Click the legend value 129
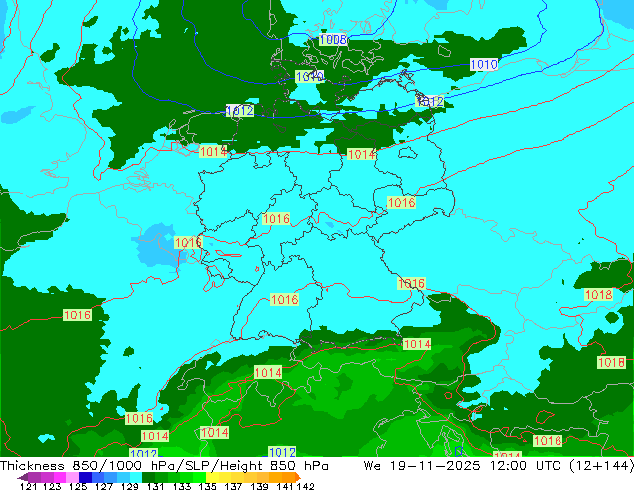The width and height of the screenshot is (634, 490). coord(130,486)
